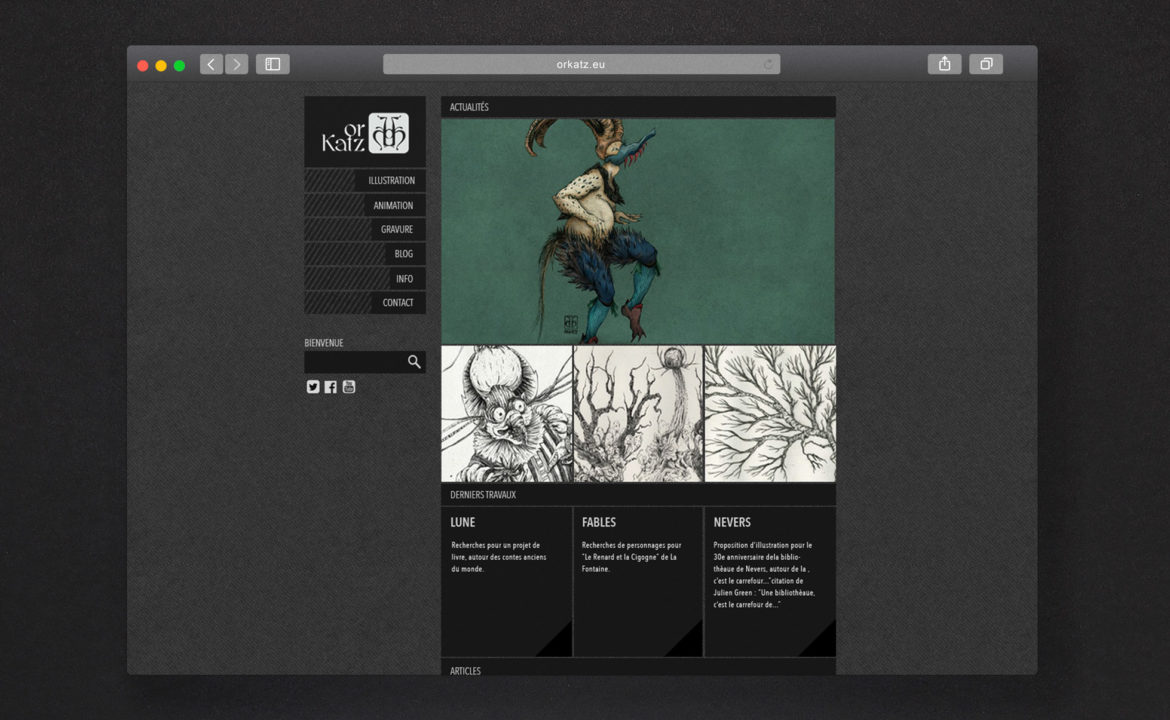1170x720 pixels.
Task: Toggle the Safari sidebar button
Action: point(272,64)
